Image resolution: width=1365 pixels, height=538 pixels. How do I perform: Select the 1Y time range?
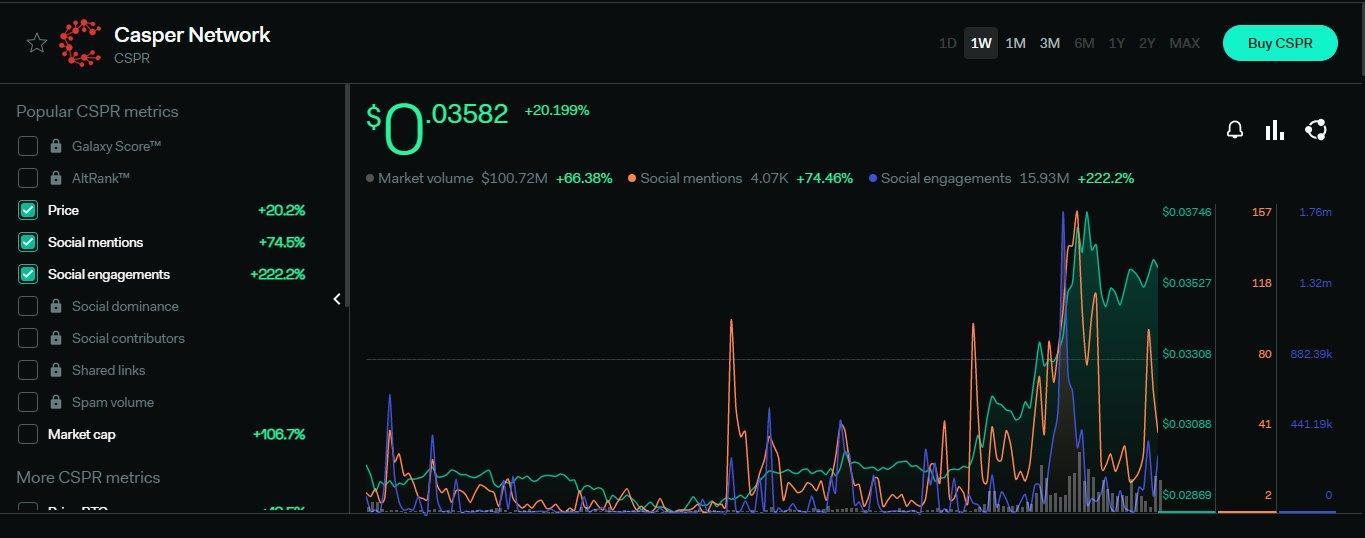click(x=1116, y=43)
